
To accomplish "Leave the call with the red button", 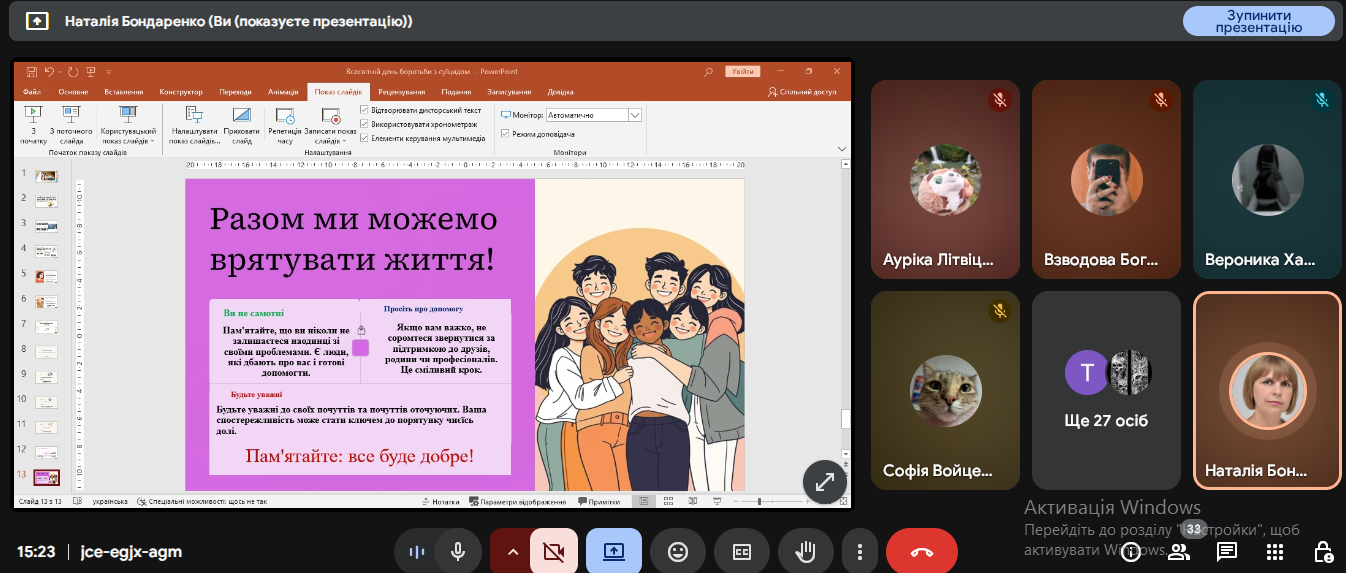I will coord(921,551).
